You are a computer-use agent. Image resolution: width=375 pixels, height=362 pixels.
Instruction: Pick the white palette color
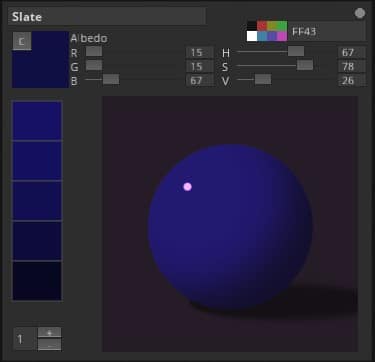pyautogui.click(x=252, y=36)
